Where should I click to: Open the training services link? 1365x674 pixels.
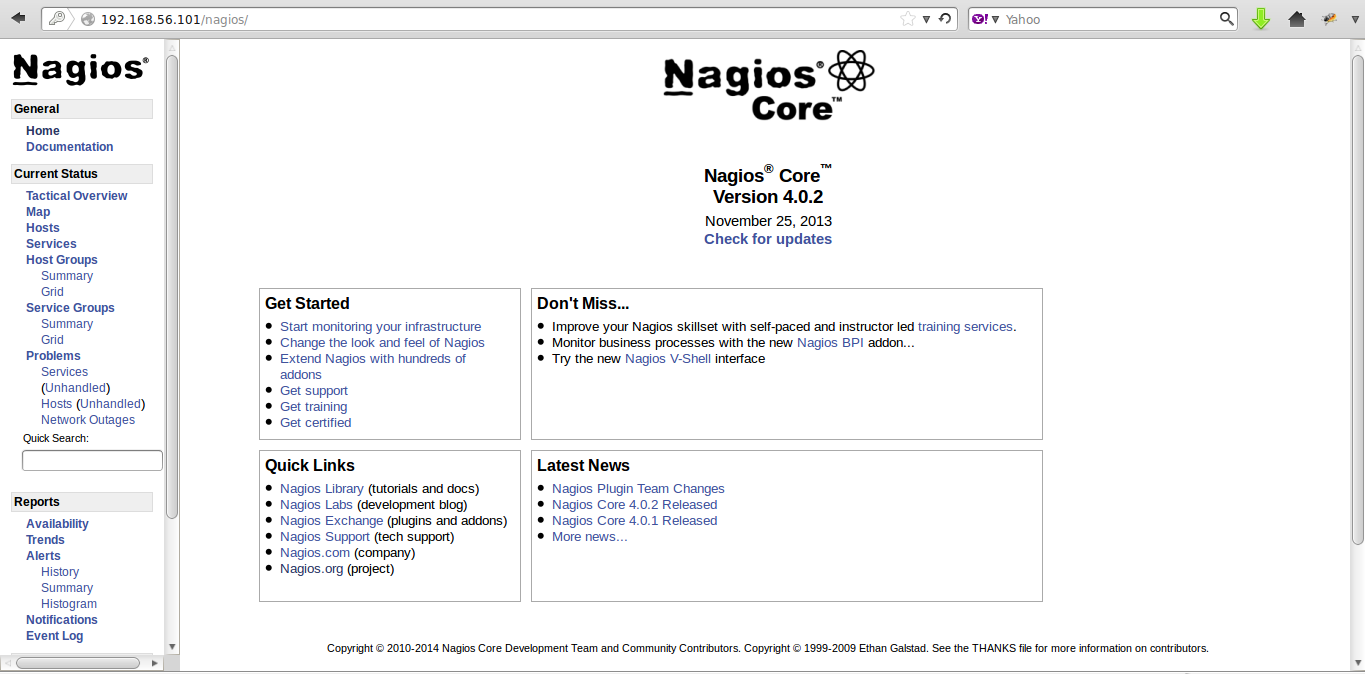click(965, 327)
